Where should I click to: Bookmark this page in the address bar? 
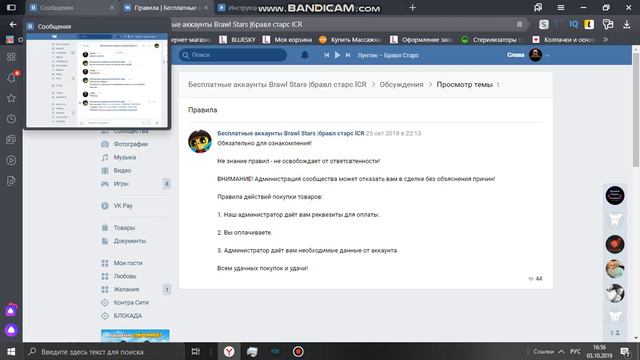[519, 24]
